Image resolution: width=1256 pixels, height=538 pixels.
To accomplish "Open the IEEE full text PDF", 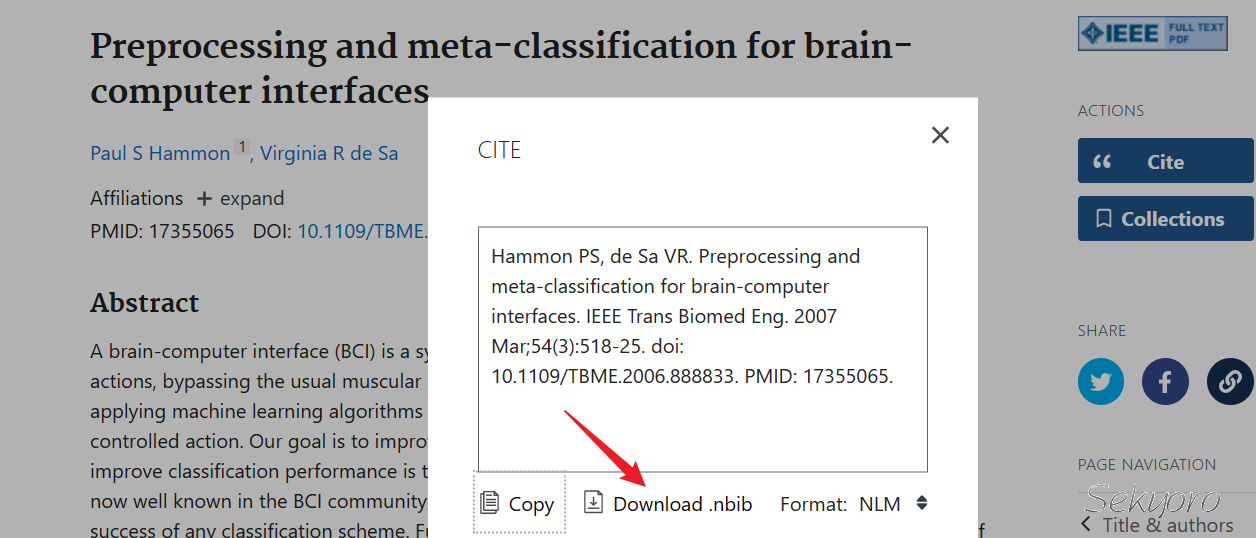I will tap(1152, 33).
